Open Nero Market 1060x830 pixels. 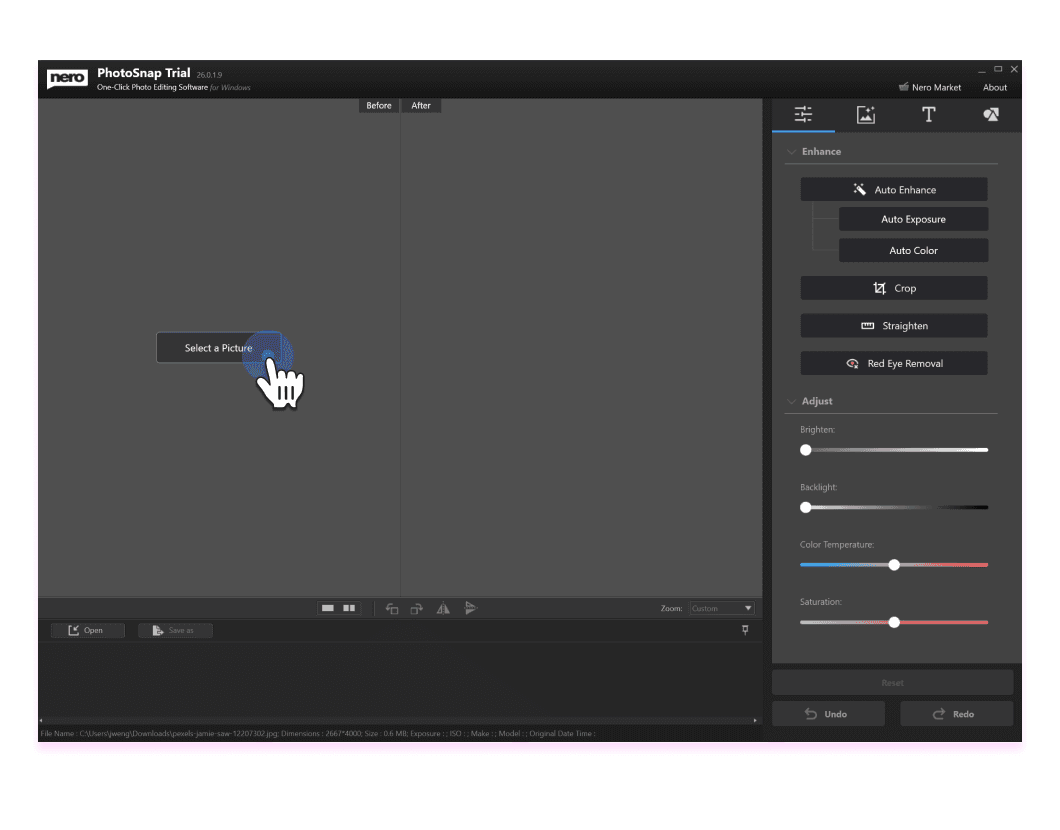(x=930, y=87)
